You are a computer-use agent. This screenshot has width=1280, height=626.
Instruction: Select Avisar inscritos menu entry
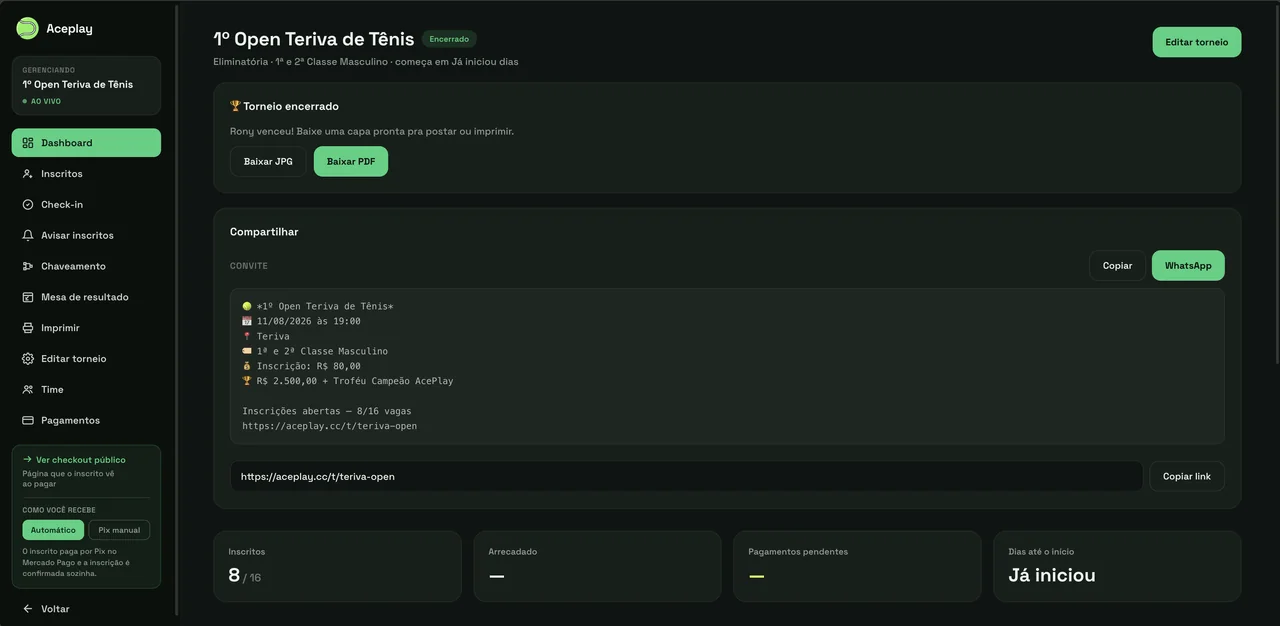click(x=86, y=236)
